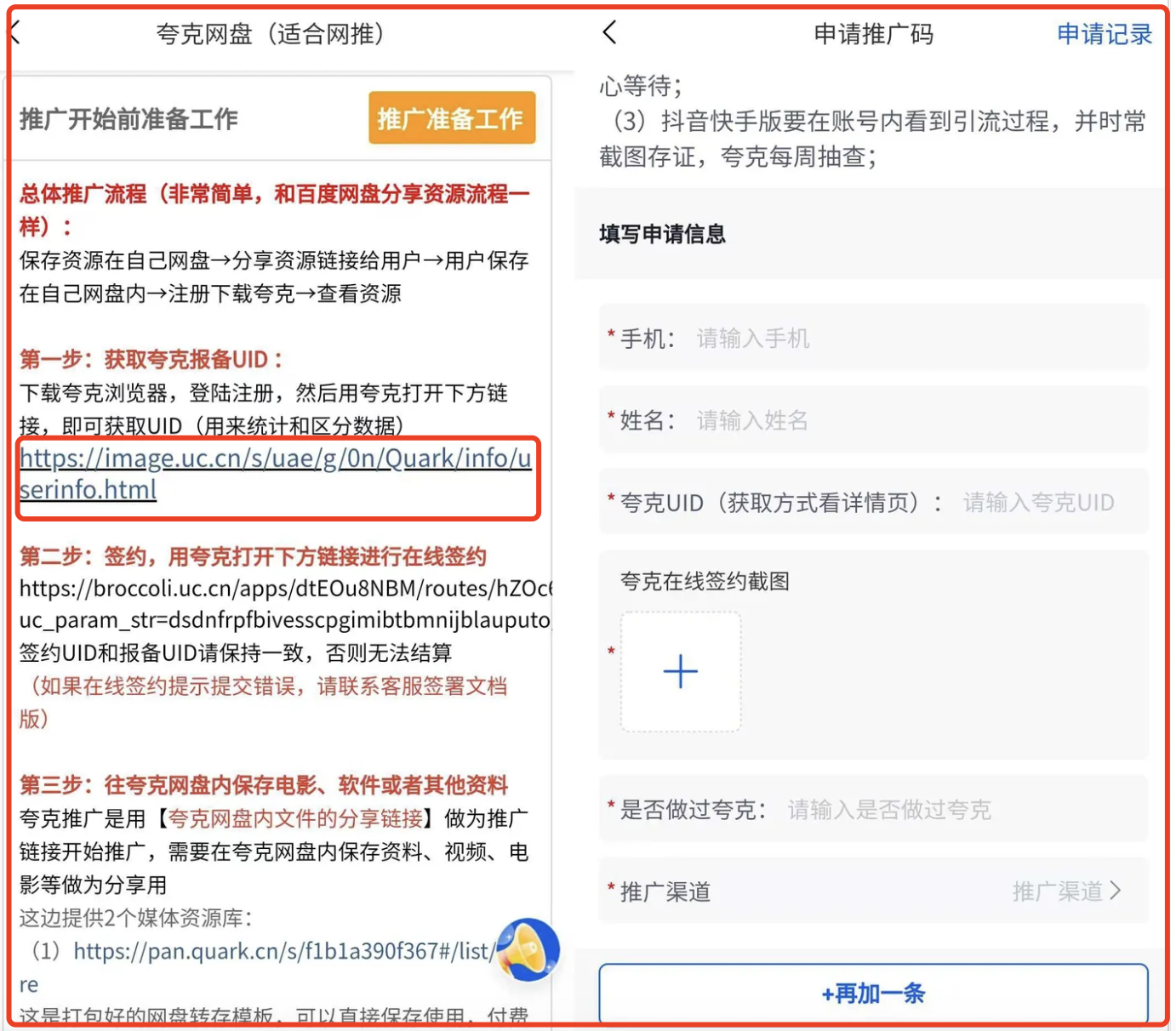Image resolution: width=1176 pixels, height=1031 pixels.
Task: Open the 推广渠道 selector
Action: click(874, 891)
